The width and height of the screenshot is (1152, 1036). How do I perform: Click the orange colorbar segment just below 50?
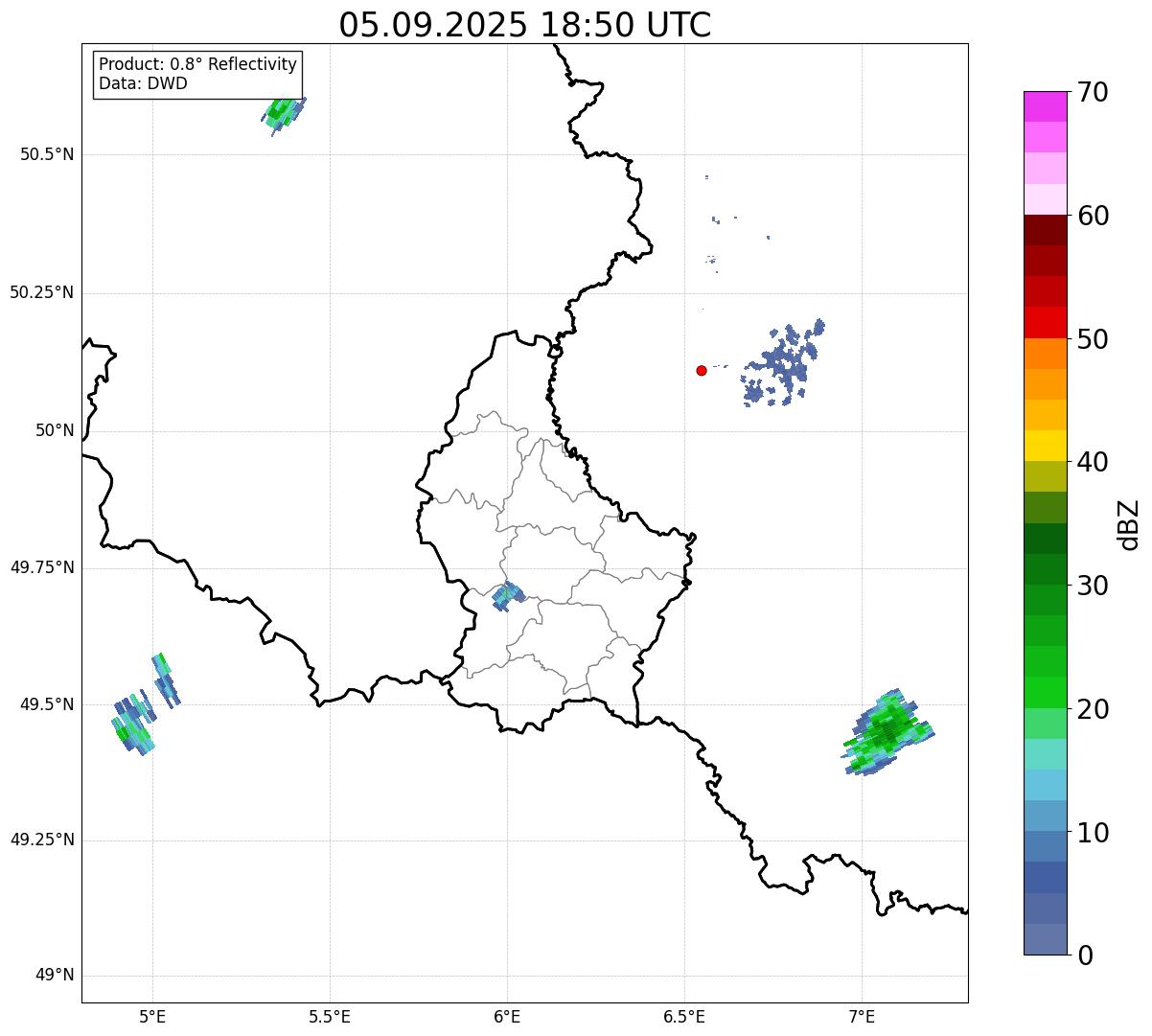1046,354
